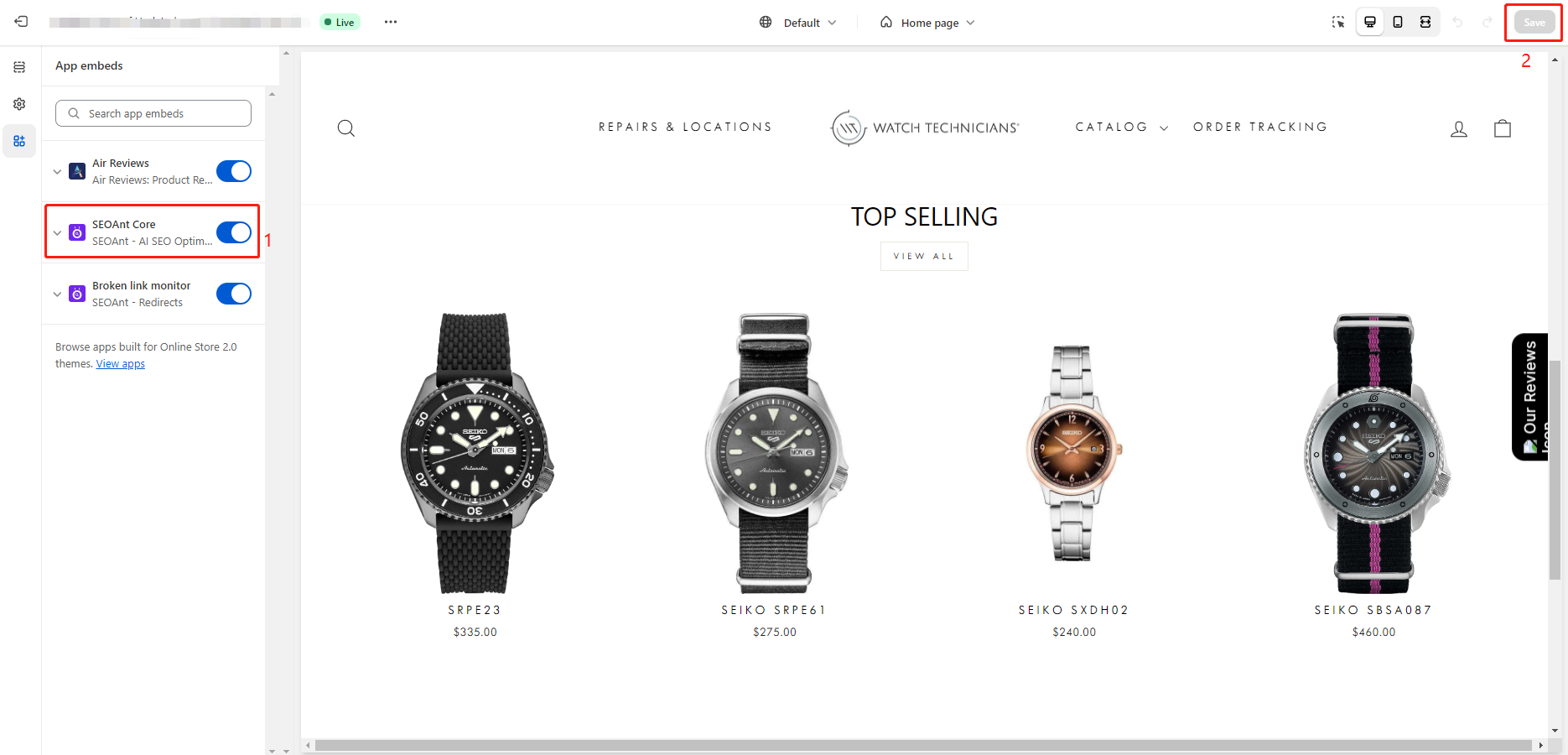Follow the View apps link
Image resolution: width=1568 pixels, height=755 pixels.
tap(121, 364)
